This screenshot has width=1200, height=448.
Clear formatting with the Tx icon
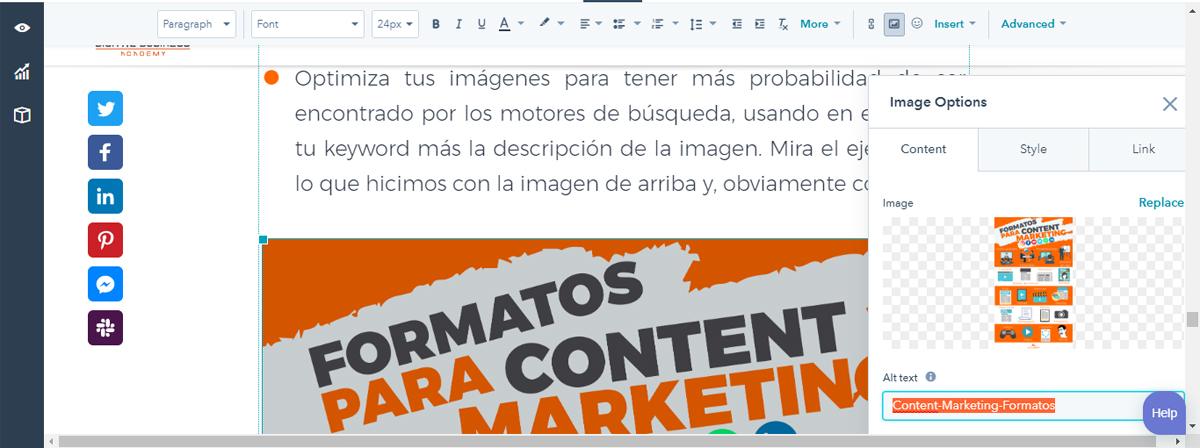(x=783, y=24)
